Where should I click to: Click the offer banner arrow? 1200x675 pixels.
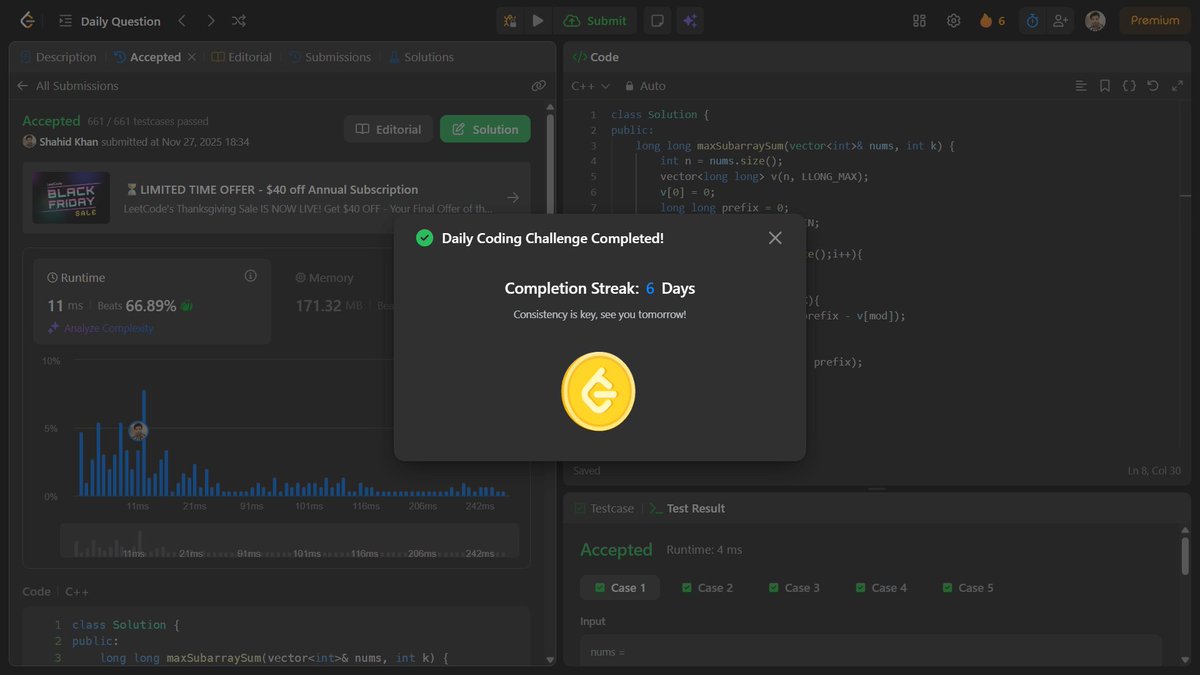coord(512,198)
